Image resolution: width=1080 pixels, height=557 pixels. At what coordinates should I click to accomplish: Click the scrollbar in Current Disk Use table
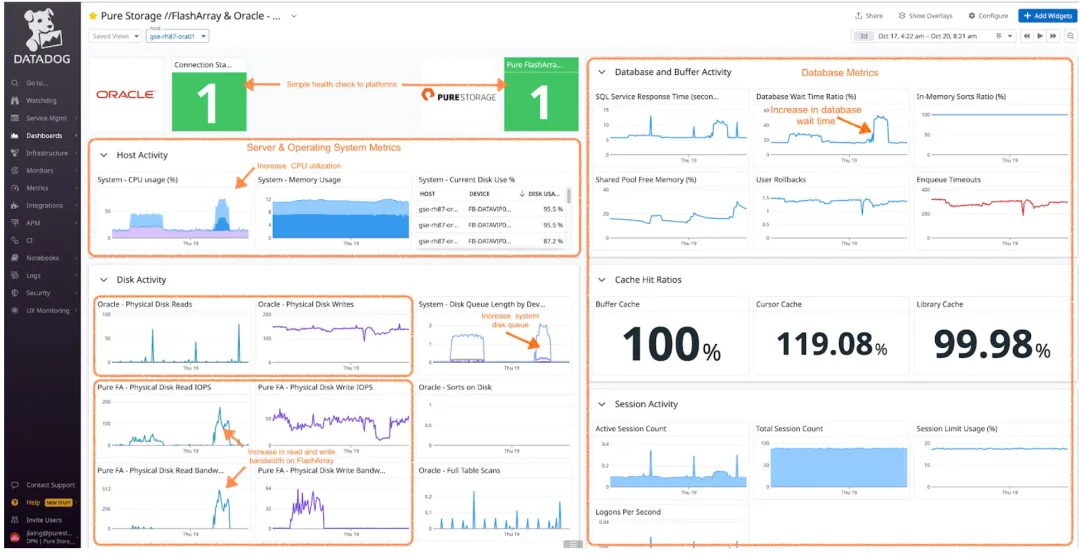click(x=568, y=196)
